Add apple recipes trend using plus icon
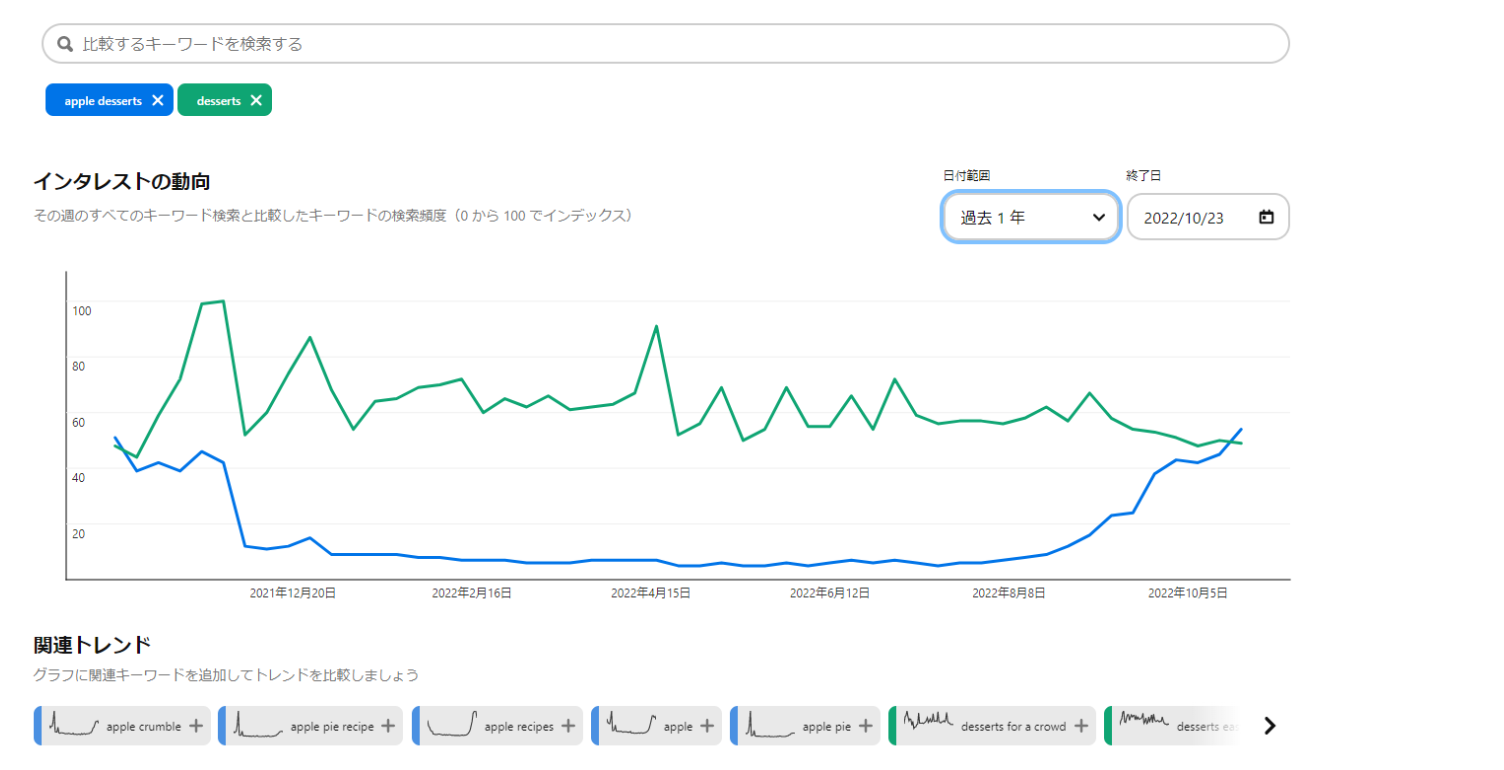The image size is (1504, 770). click(568, 726)
